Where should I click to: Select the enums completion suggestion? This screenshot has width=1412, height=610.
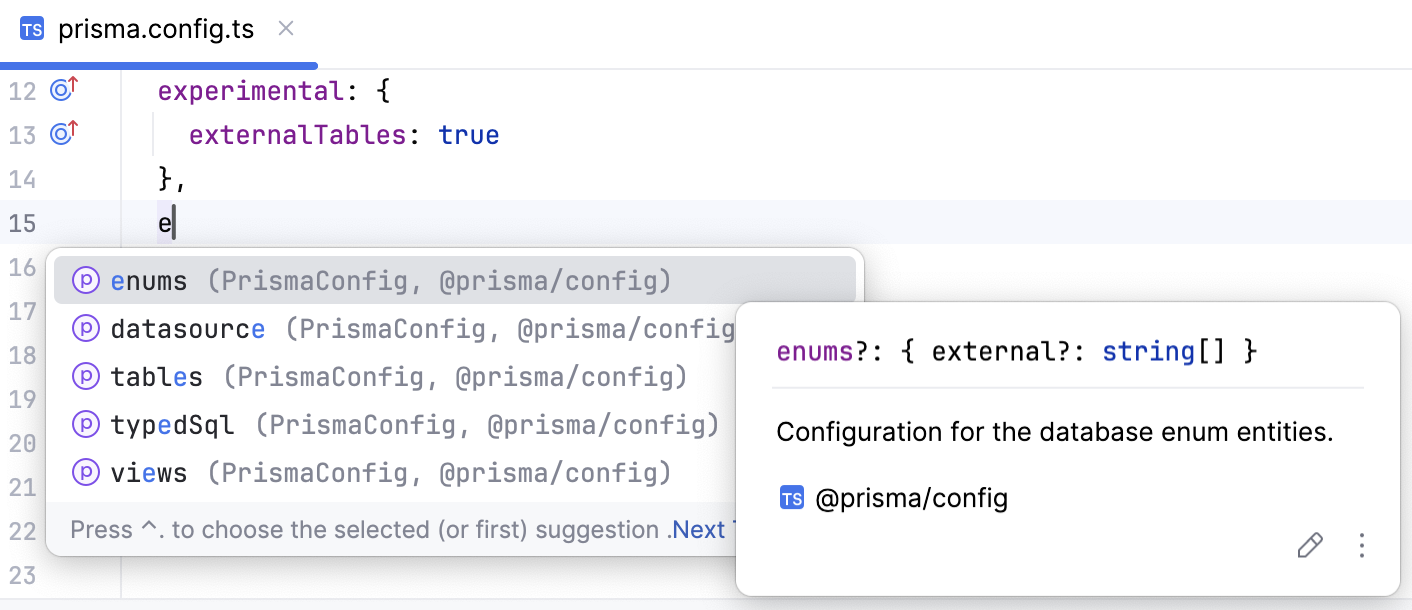point(150,280)
